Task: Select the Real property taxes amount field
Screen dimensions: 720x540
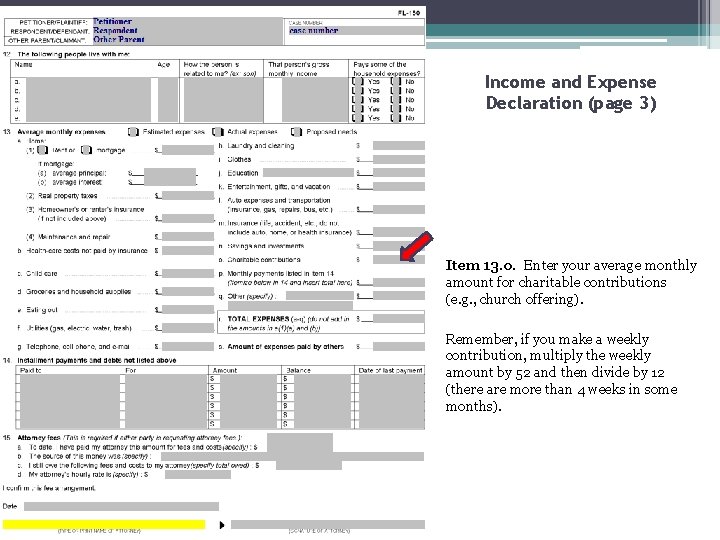Action: coord(188,196)
